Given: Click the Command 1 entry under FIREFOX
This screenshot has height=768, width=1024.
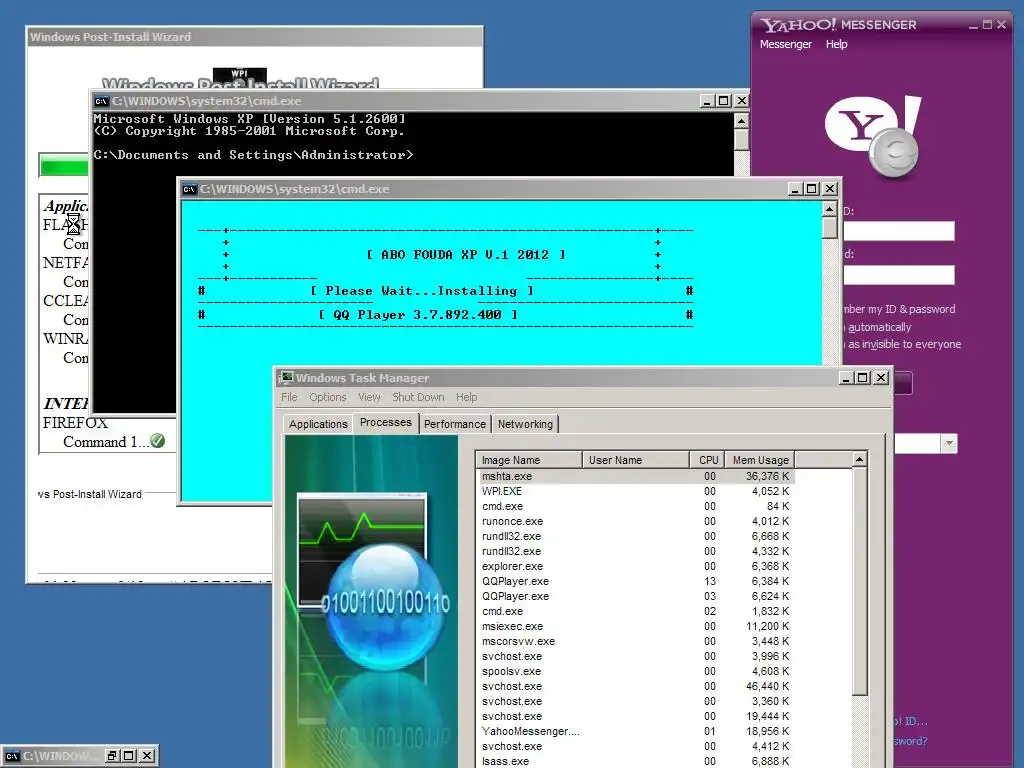Looking at the screenshot, I should coord(106,441).
